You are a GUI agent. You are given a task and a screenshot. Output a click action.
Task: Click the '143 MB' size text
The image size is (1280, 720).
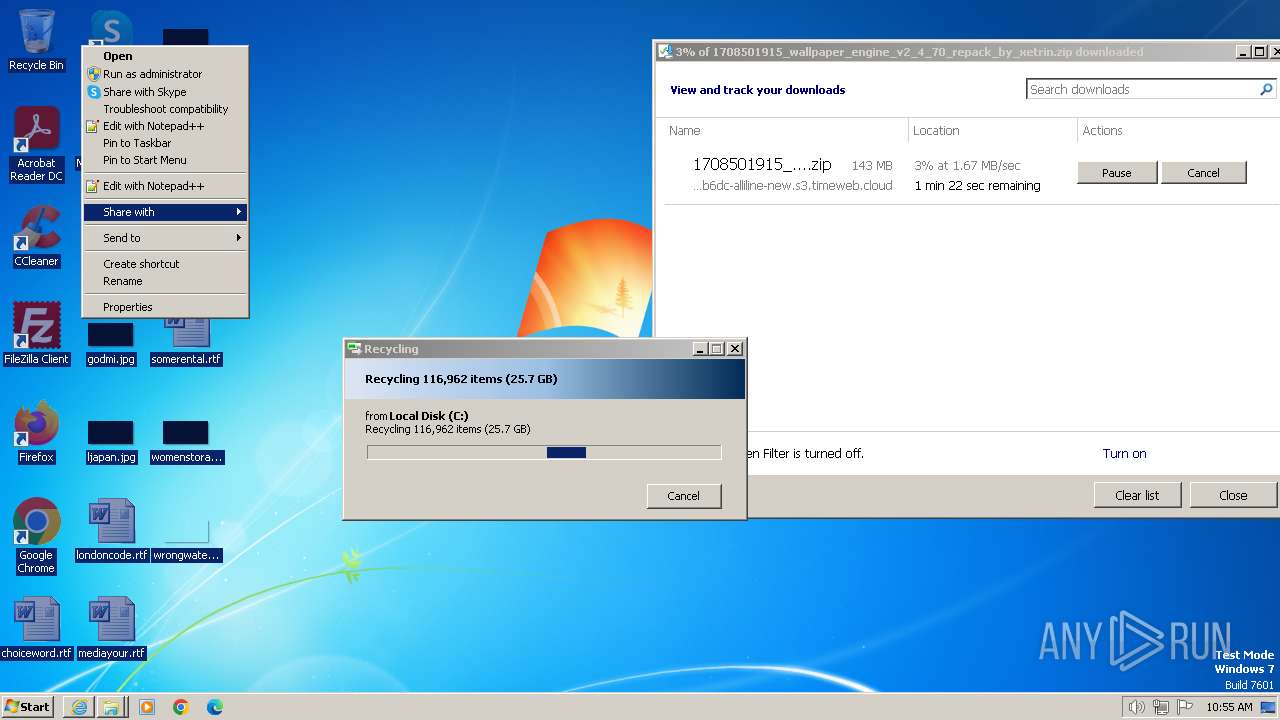(872, 166)
